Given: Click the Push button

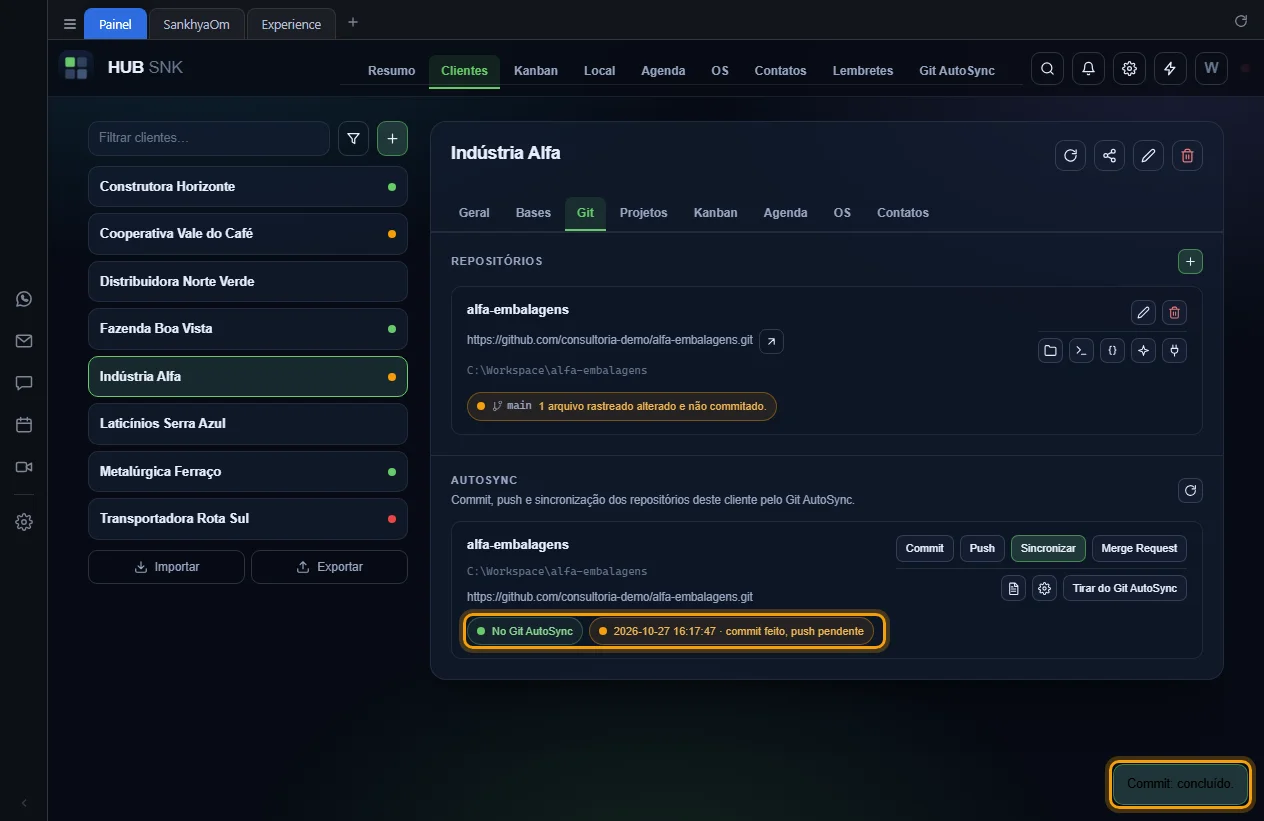Looking at the screenshot, I should 982,548.
